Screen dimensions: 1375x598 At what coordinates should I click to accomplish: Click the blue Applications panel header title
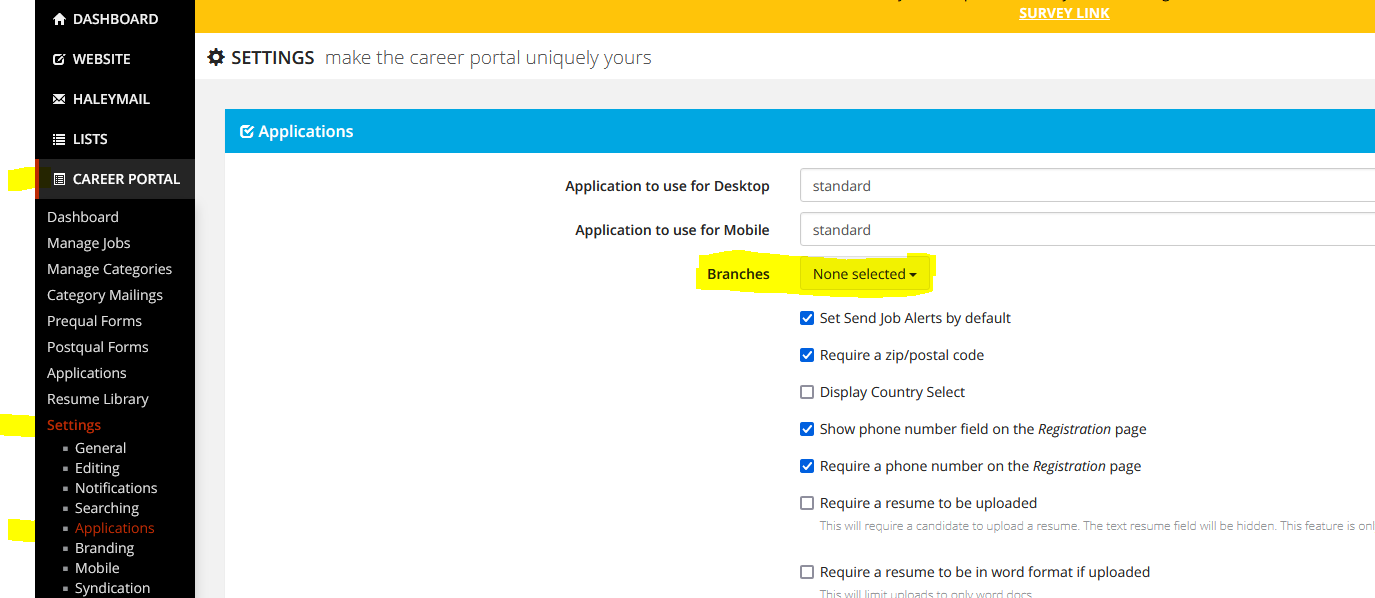point(306,131)
